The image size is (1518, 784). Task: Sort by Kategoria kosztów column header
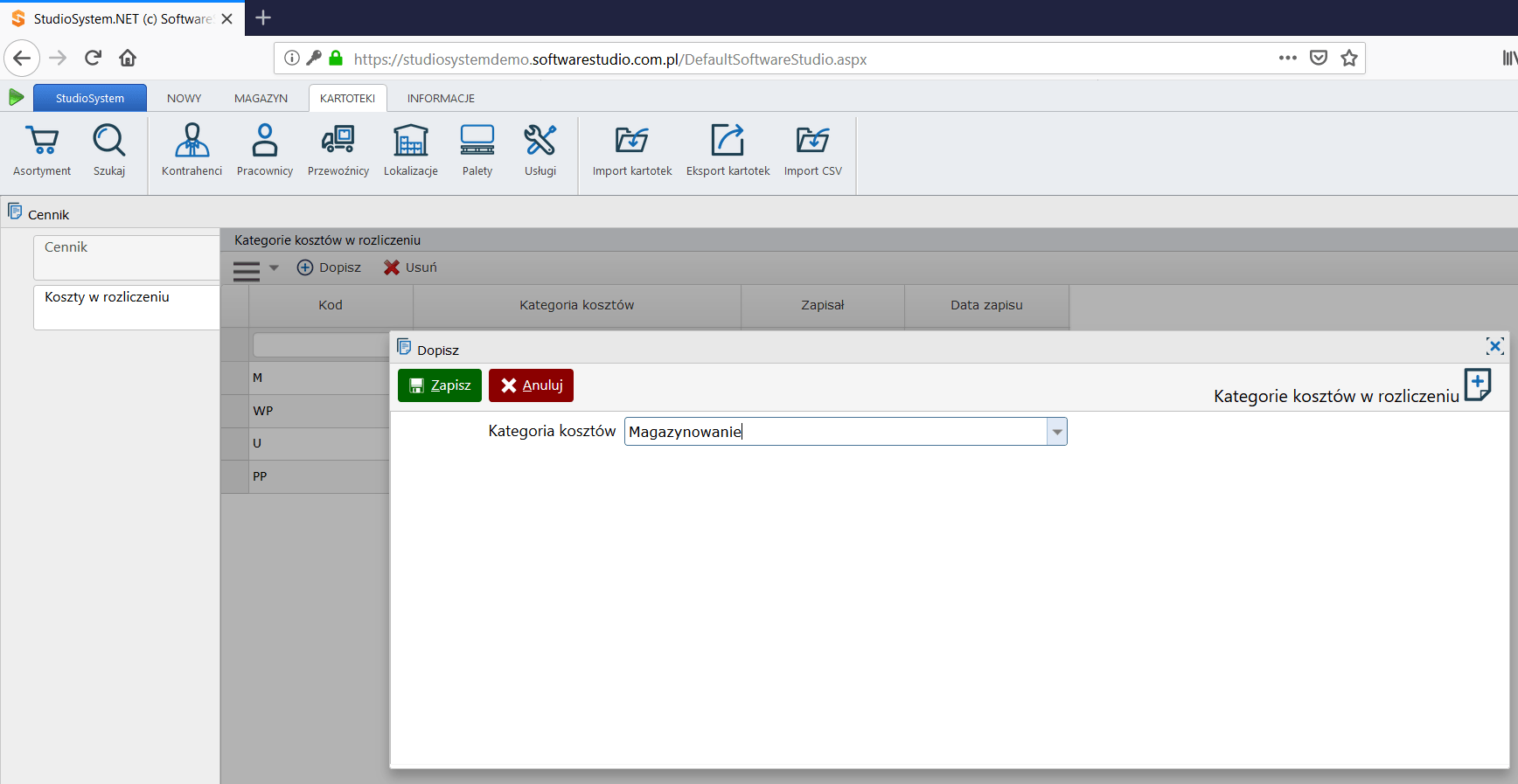point(577,305)
